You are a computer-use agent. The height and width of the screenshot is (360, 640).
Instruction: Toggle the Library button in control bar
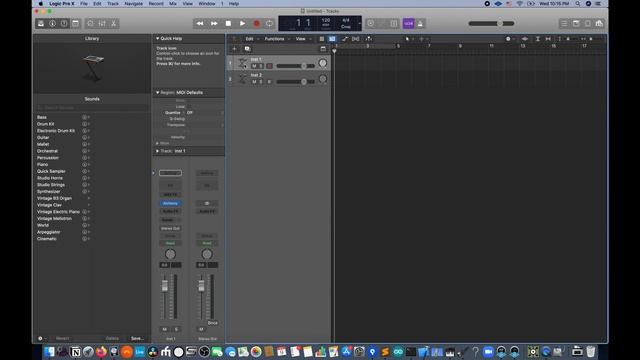41,24
